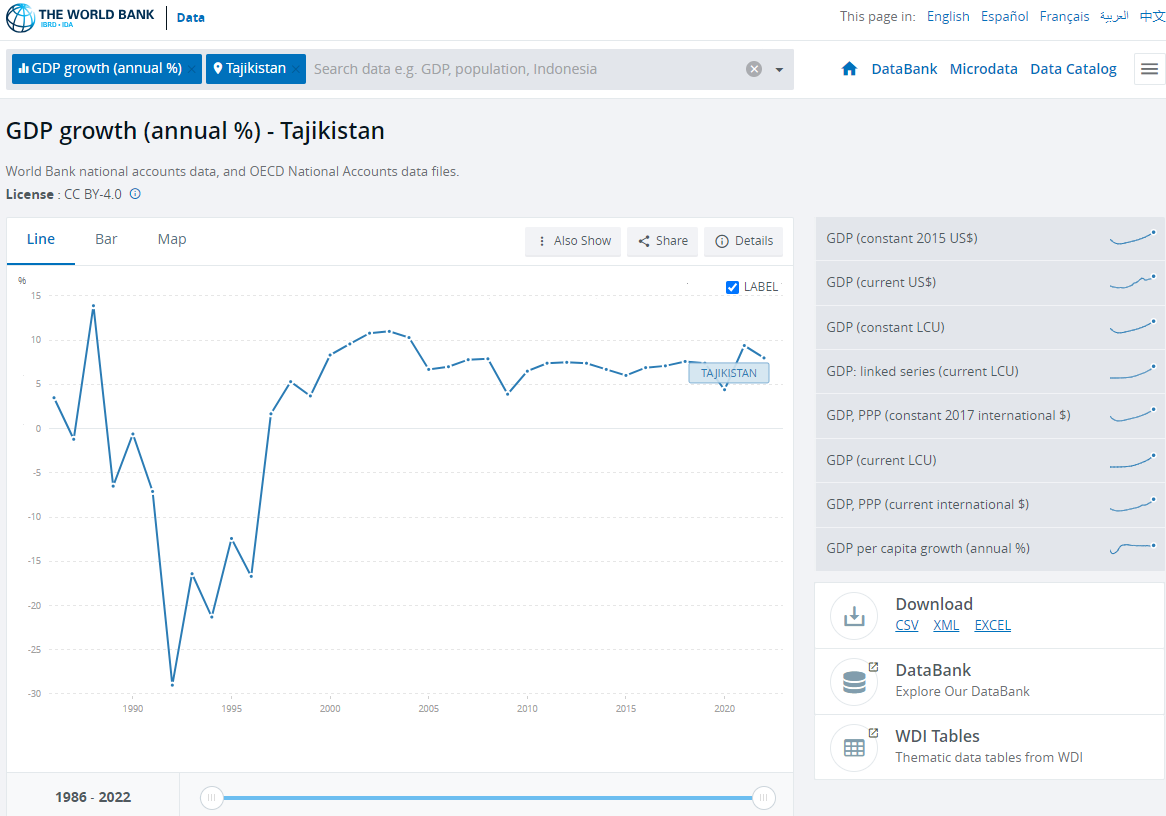Click the license info icon
The image size is (1166, 816).
click(x=135, y=194)
